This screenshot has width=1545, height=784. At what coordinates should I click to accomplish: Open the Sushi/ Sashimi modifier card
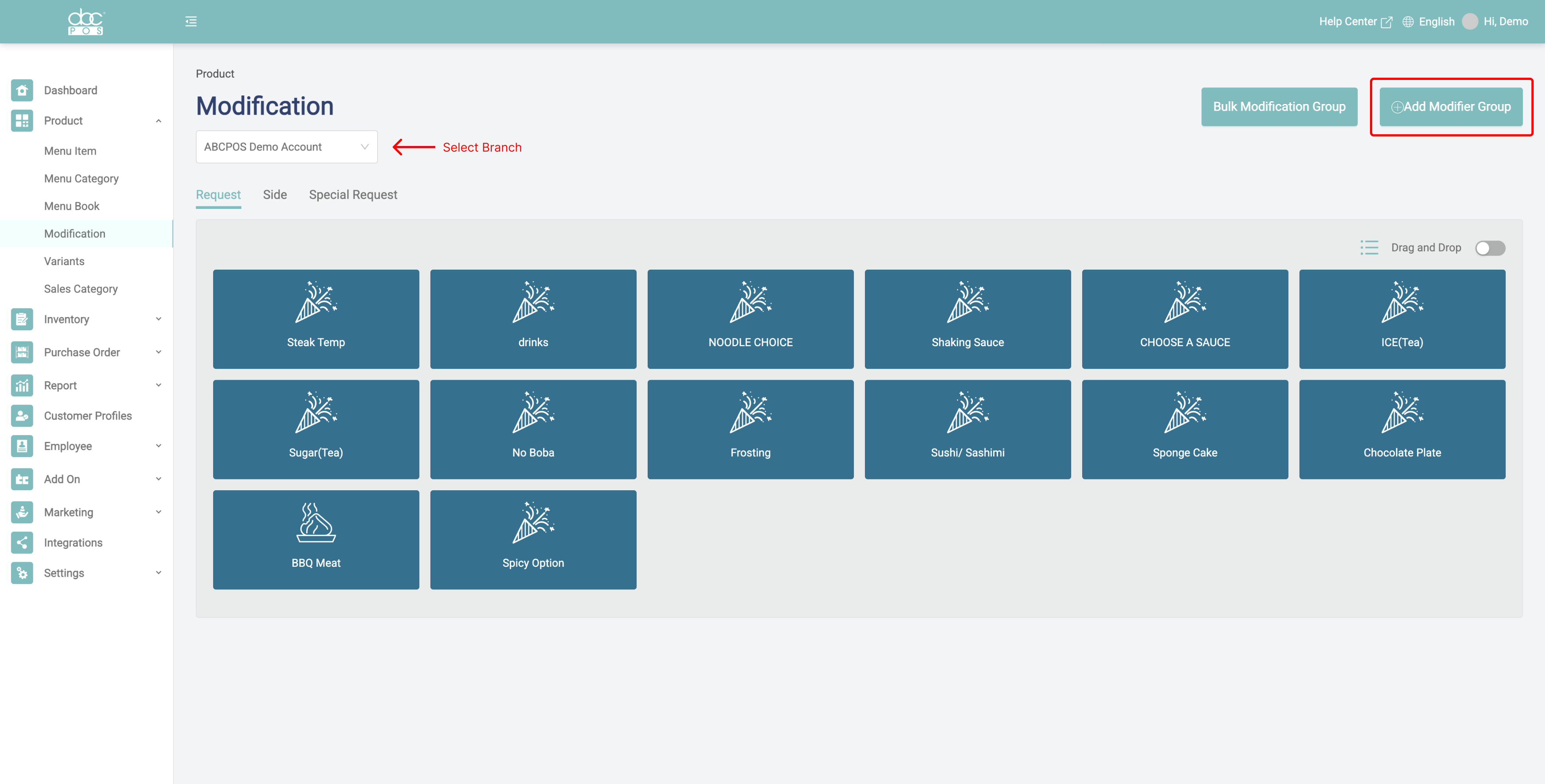coord(968,430)
